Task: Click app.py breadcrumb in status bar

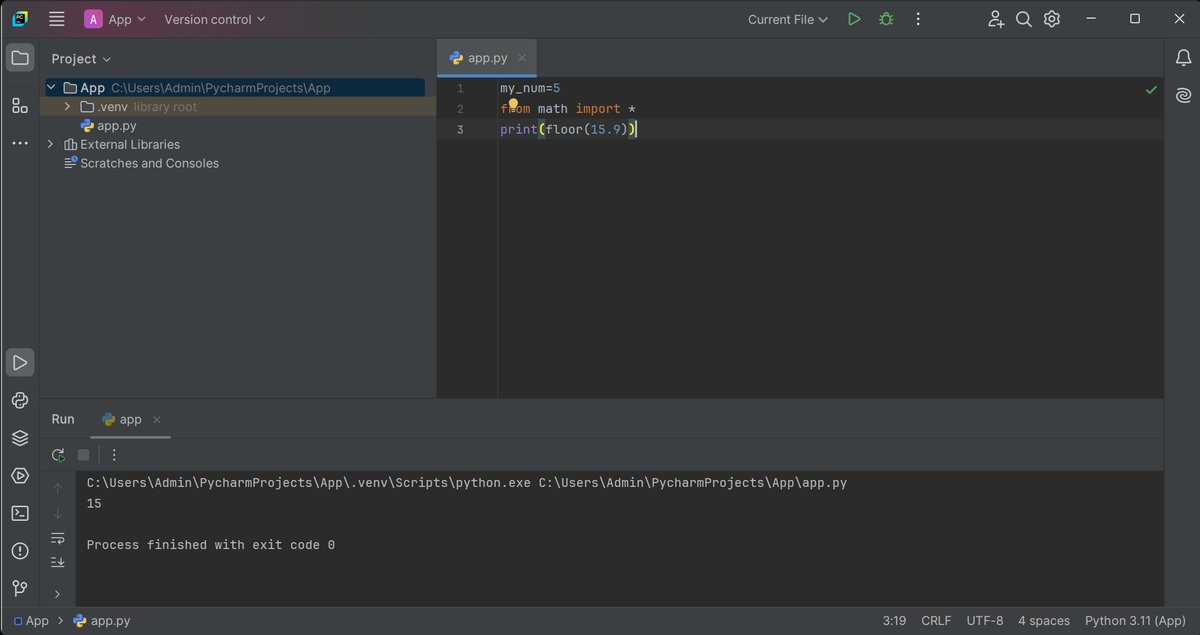Action: tap(102, 621)
